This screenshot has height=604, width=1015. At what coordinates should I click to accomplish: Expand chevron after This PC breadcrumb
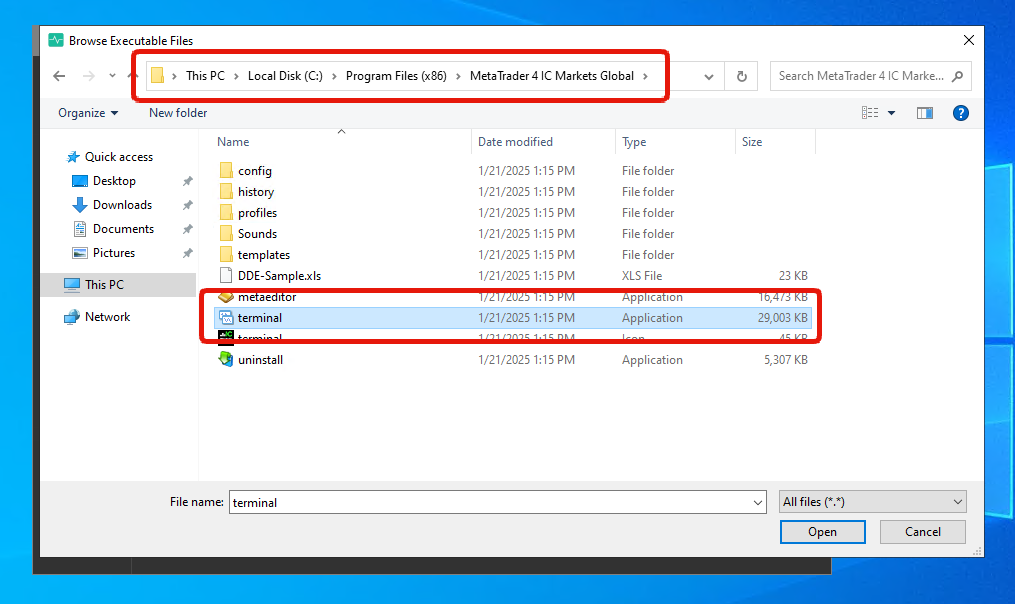[x=236, y=76]
